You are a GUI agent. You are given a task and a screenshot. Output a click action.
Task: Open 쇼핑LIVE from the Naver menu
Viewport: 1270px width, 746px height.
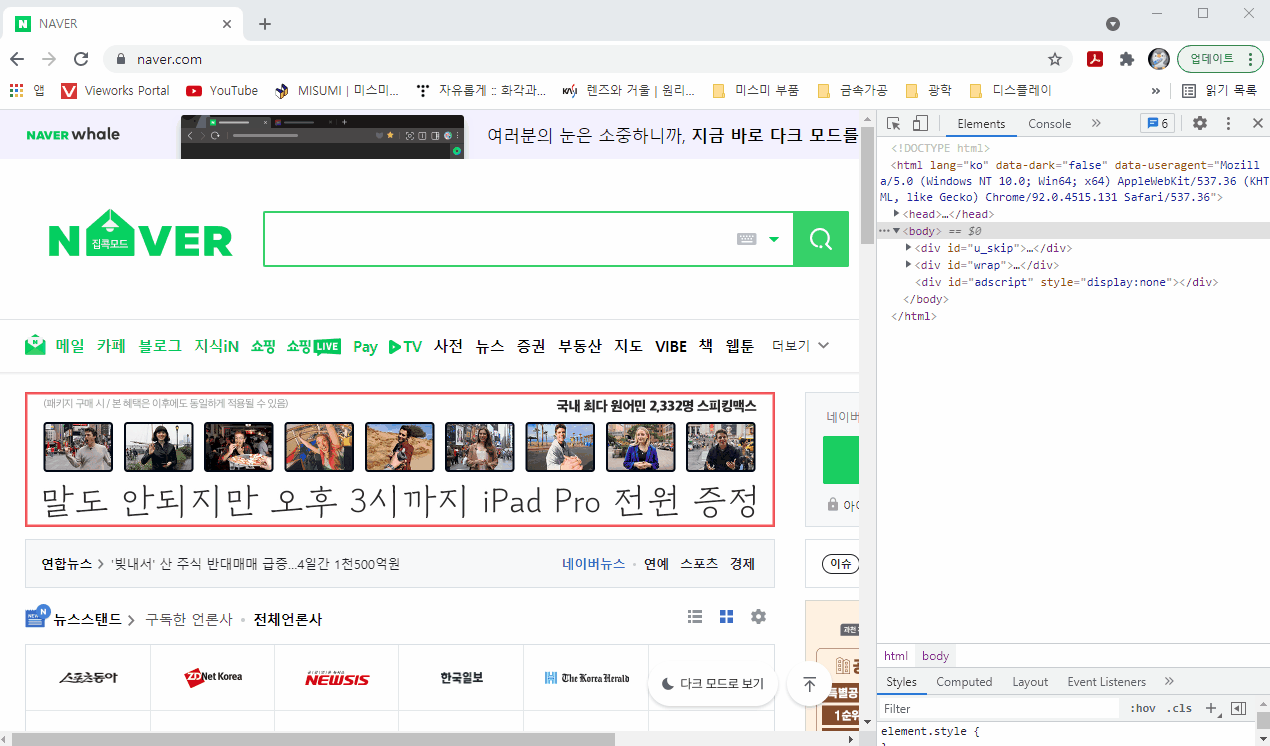pyautogui.click(x=314, y=346)
